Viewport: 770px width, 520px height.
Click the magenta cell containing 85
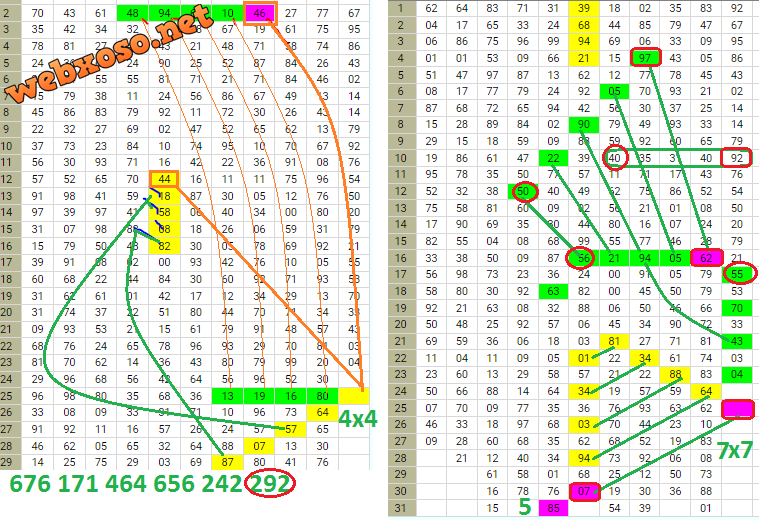[x=552, y=508]
